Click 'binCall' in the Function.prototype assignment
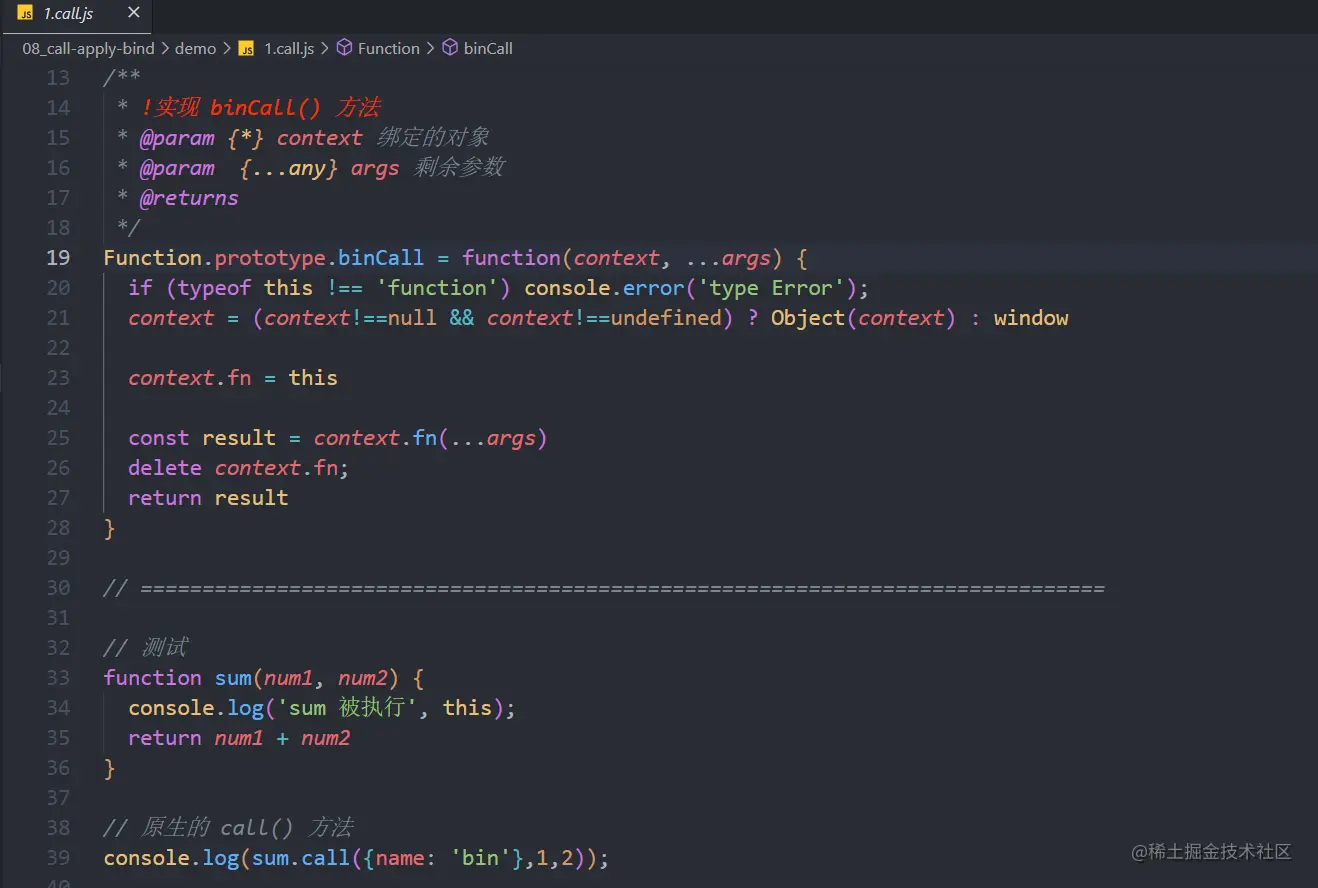1318x888 pixels. [x=381, y=258]
